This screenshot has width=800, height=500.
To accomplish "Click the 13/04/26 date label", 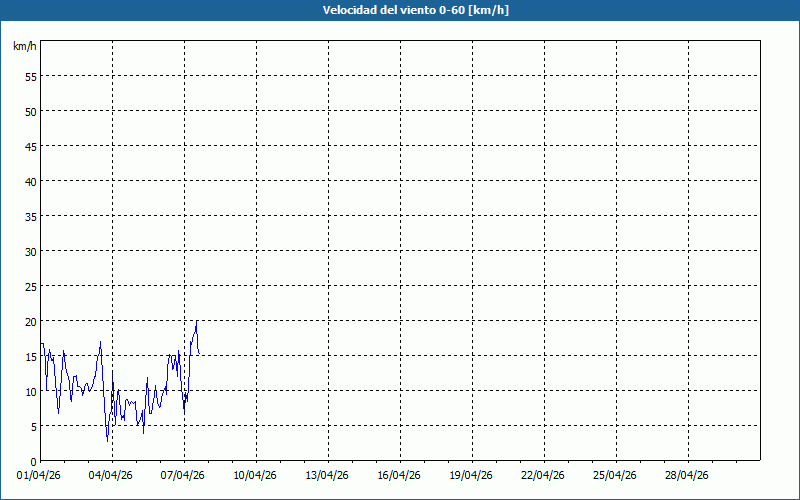I will click(327, 475).
